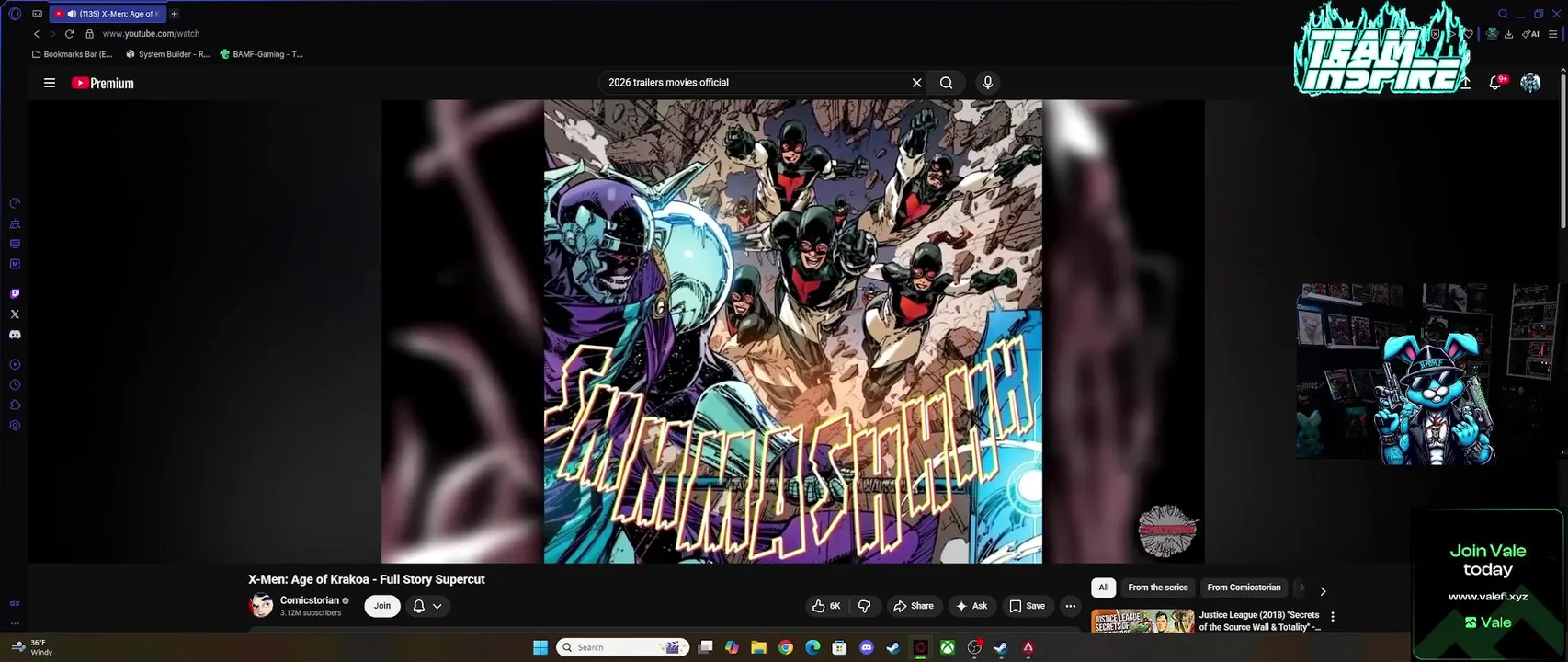
Task: Open YouTube notifications bell
Action: tap(1496, 83)
